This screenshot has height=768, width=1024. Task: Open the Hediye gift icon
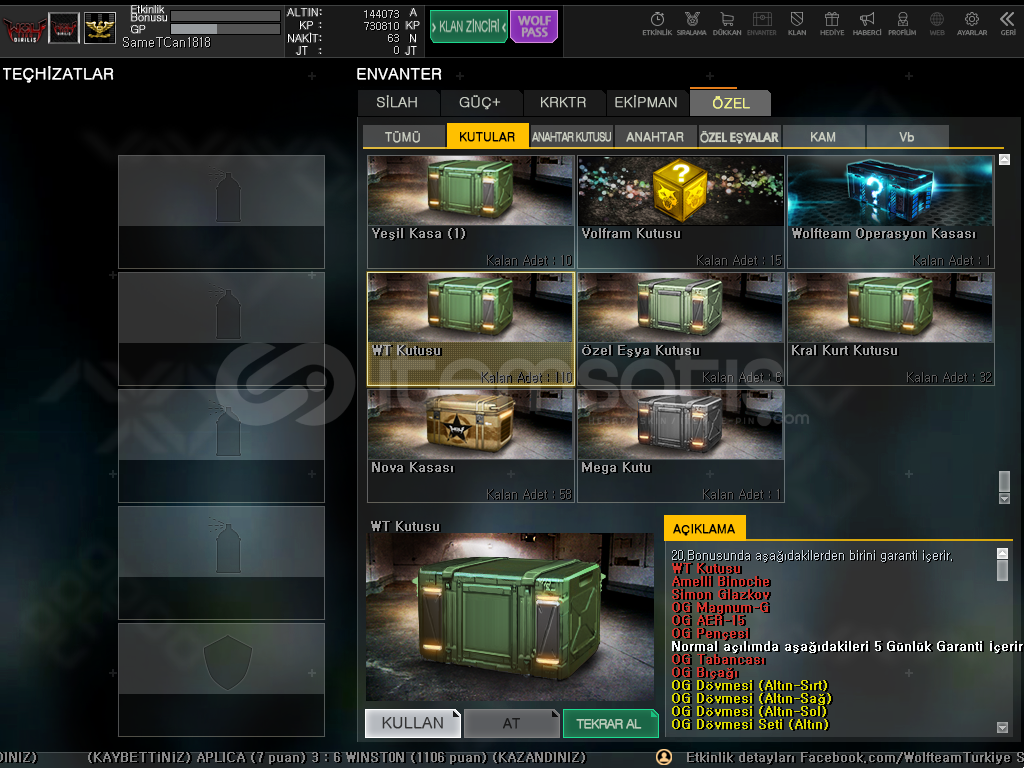coord(832,23)
